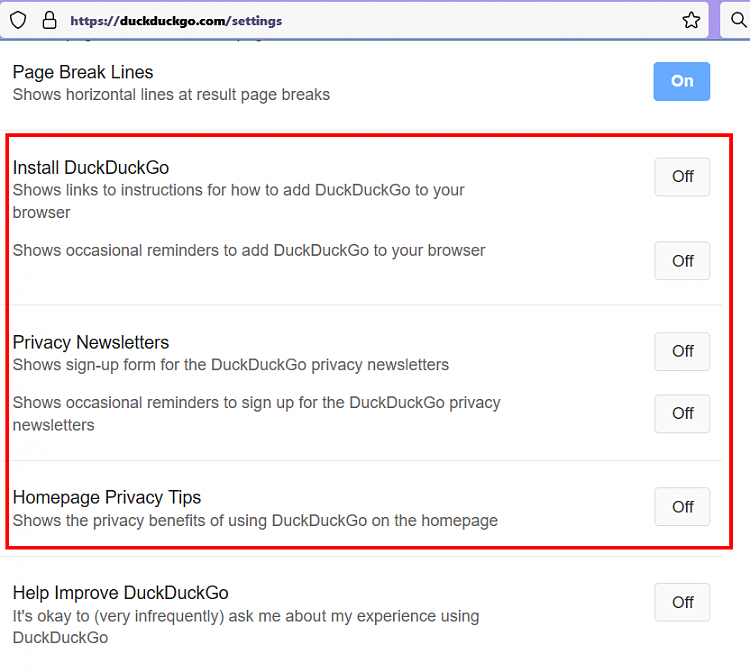Click the Help Improve DuckDuckGo heading

click(x=122, y=593)
